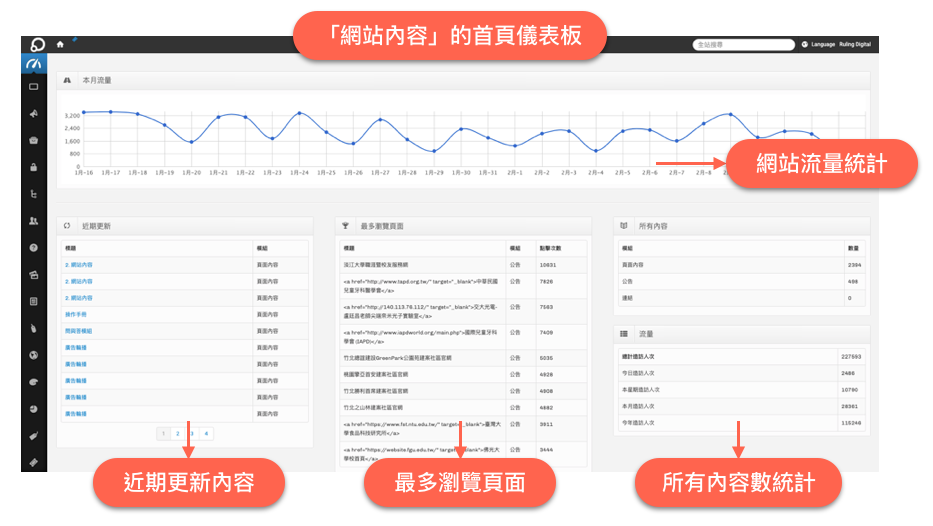Click the first 2. 網站內容 link
933x526 pixels.
[x=79, y=265]
